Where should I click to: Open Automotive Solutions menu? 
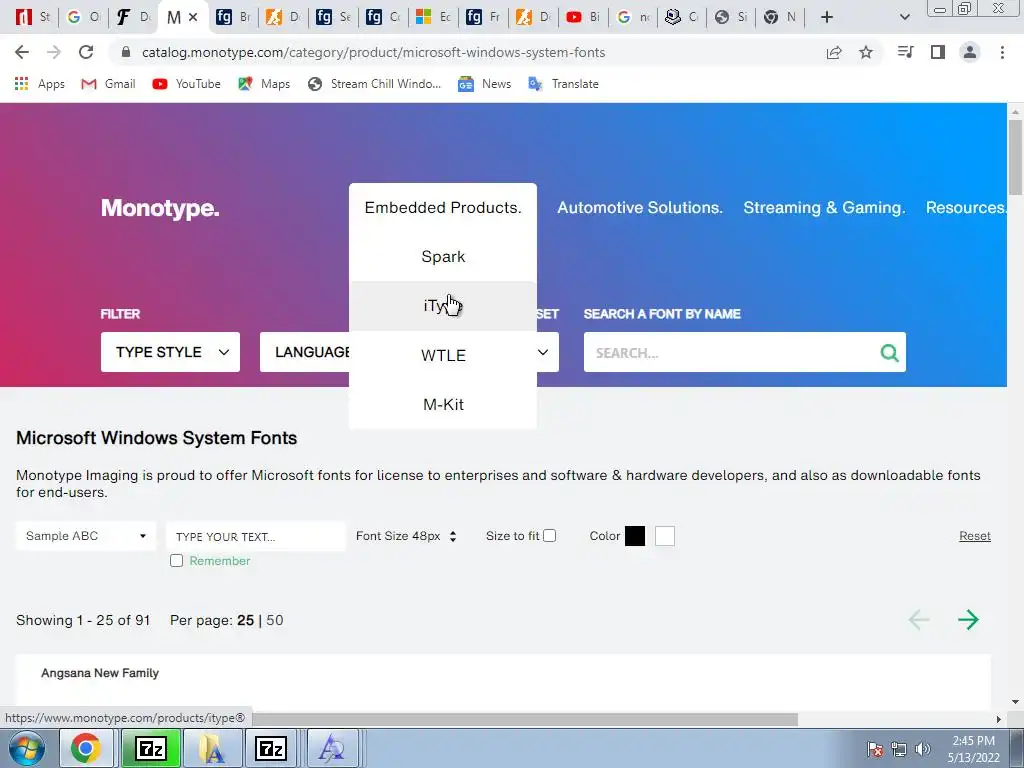(x=639, y=208)
